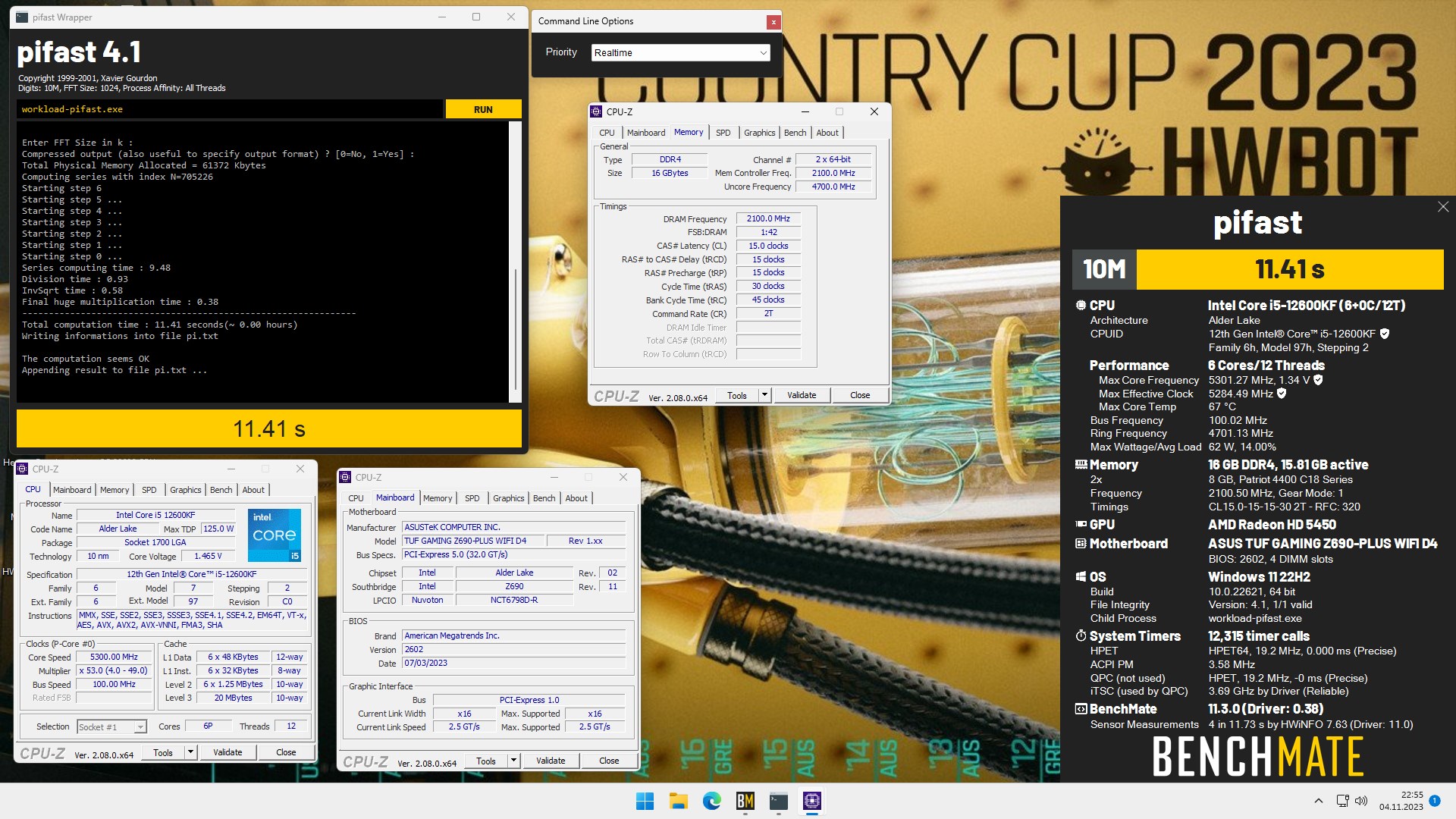Click Southbridge Z690 value
This screenshot has width=1456, height=819.
pyautogui.click(x=514, y=586)
